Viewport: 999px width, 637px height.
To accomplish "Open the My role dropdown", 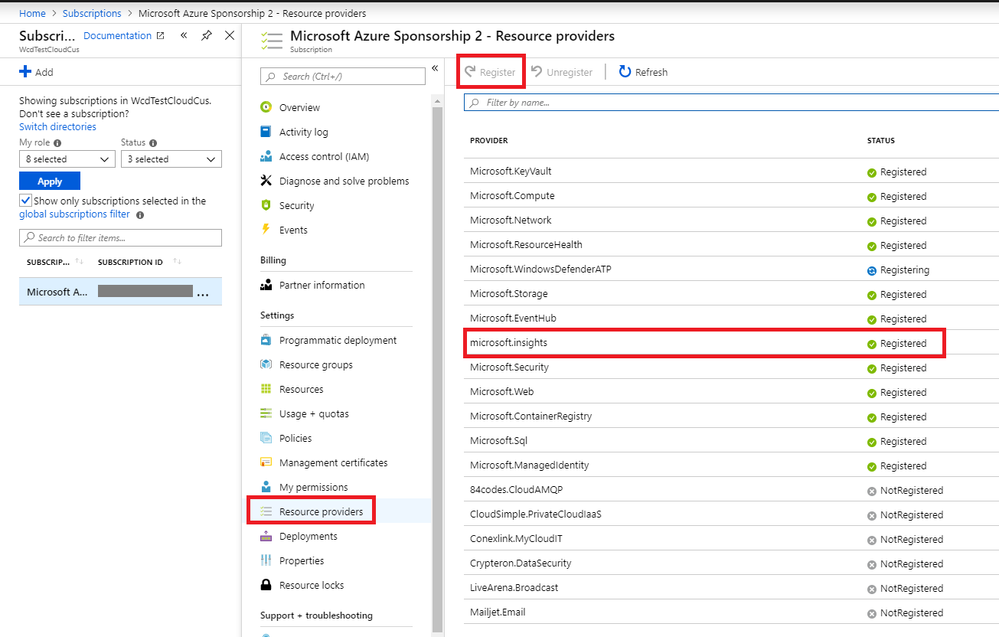I will [67, 159].
